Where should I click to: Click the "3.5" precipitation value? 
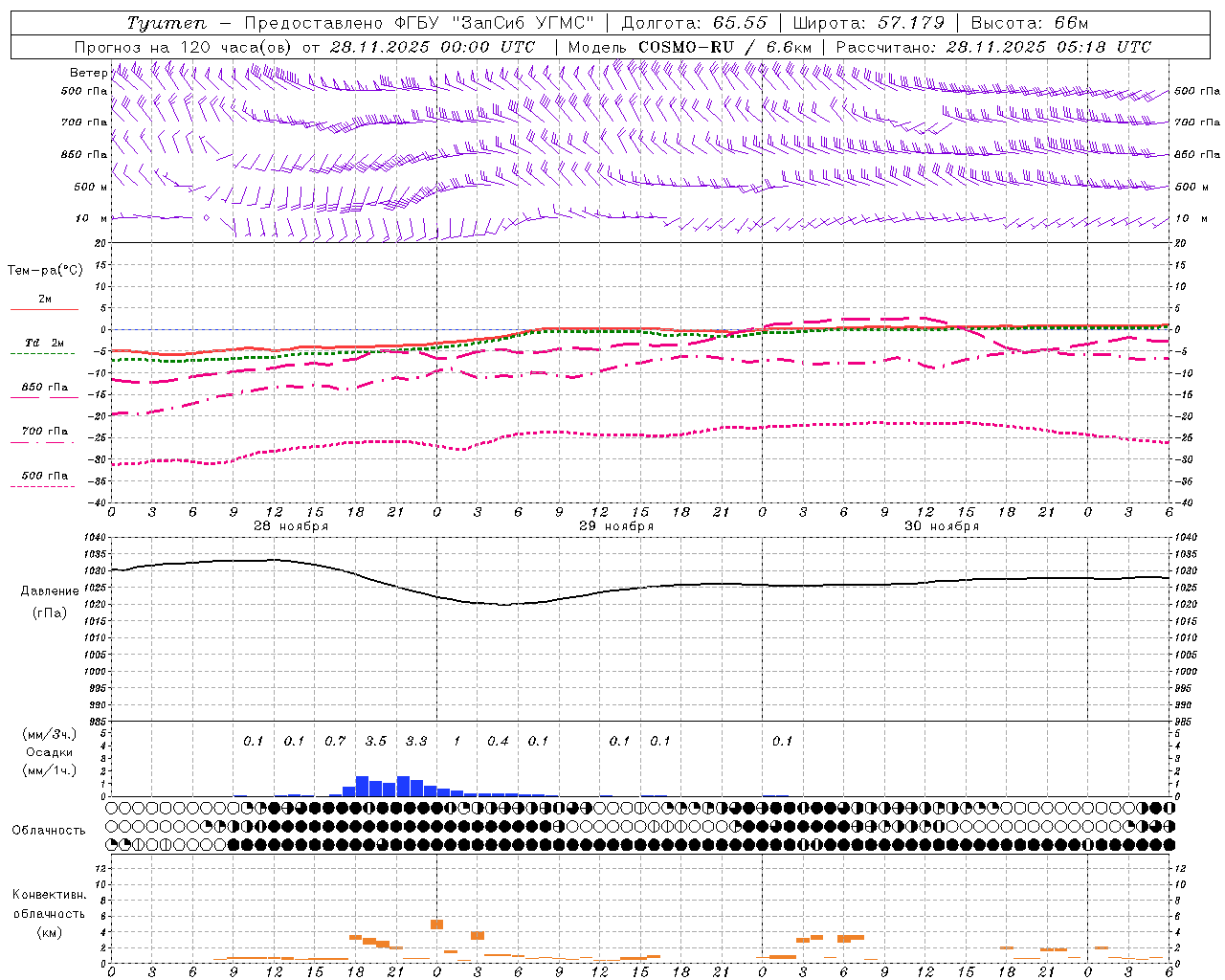click(x=375, y=741)
